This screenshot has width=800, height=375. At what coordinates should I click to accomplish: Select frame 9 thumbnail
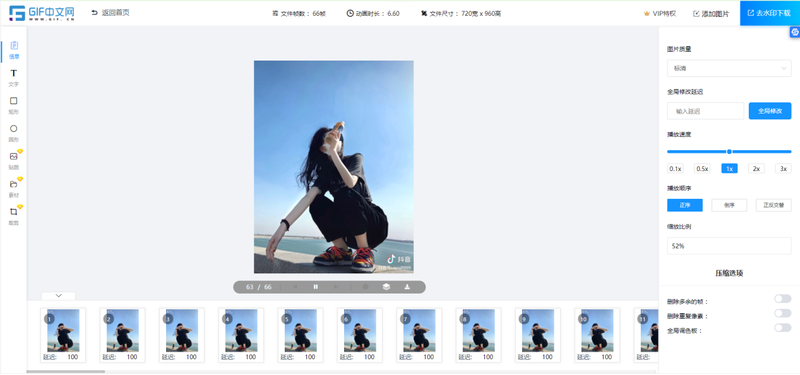click(538, 335)
